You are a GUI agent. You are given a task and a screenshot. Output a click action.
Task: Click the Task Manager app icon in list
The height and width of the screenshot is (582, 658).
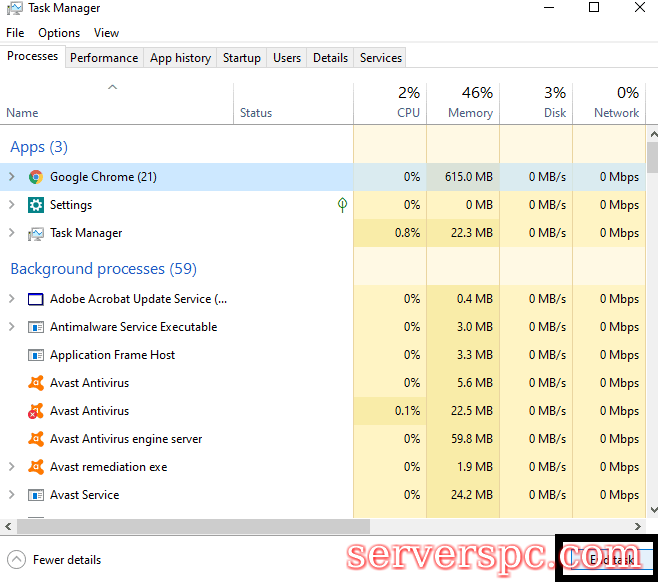36,233
